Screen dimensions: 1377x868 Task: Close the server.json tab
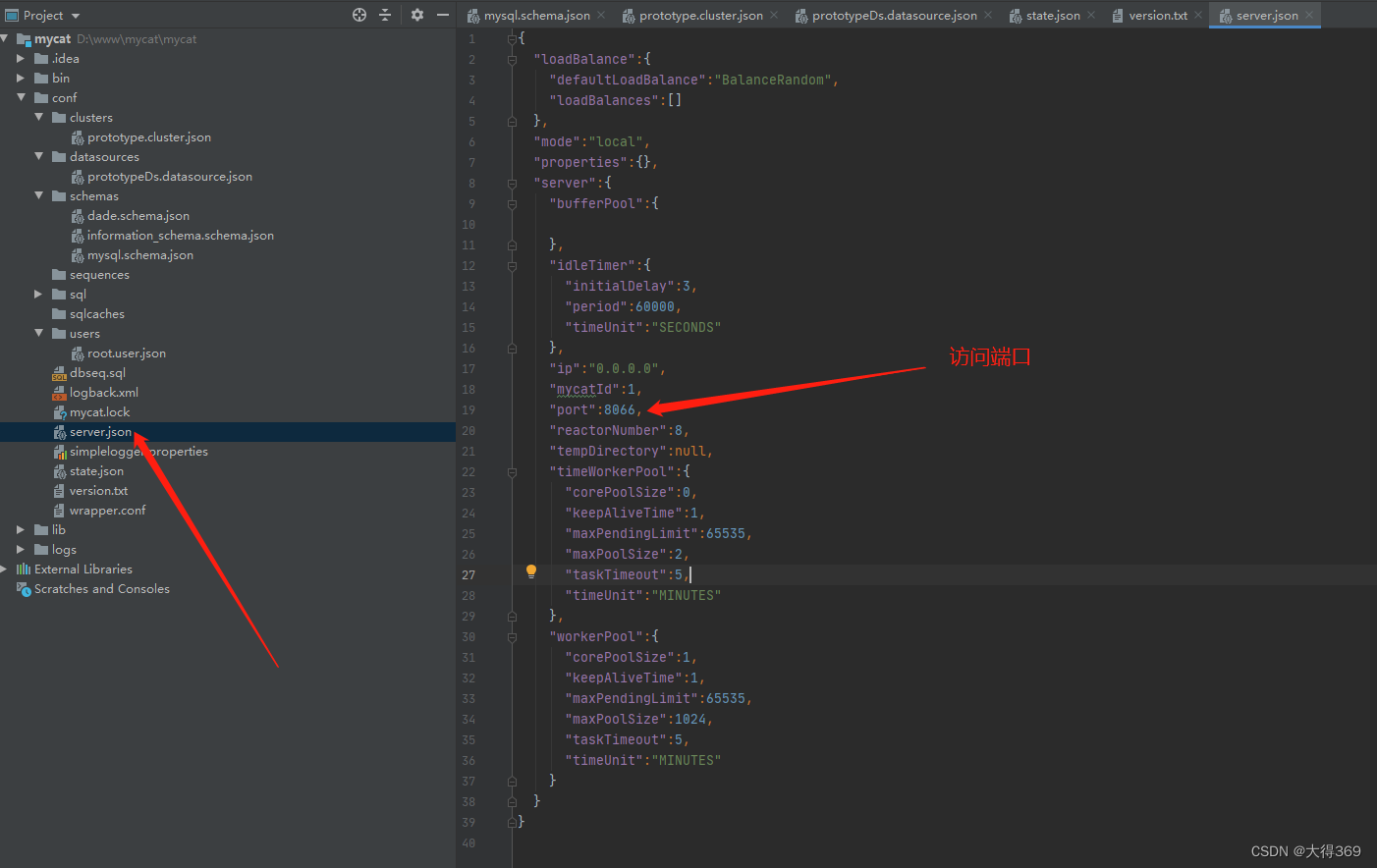coord(1309,15)
